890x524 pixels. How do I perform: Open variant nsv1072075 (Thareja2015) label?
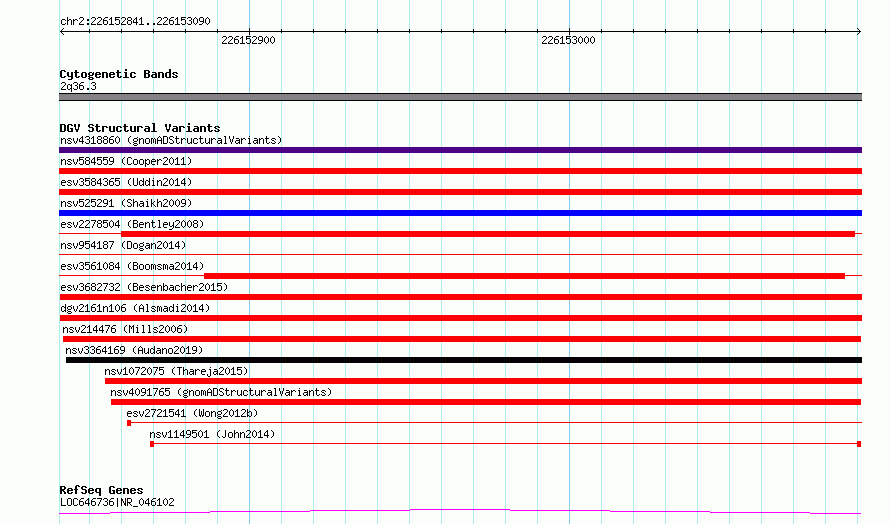tap(176, 371)
